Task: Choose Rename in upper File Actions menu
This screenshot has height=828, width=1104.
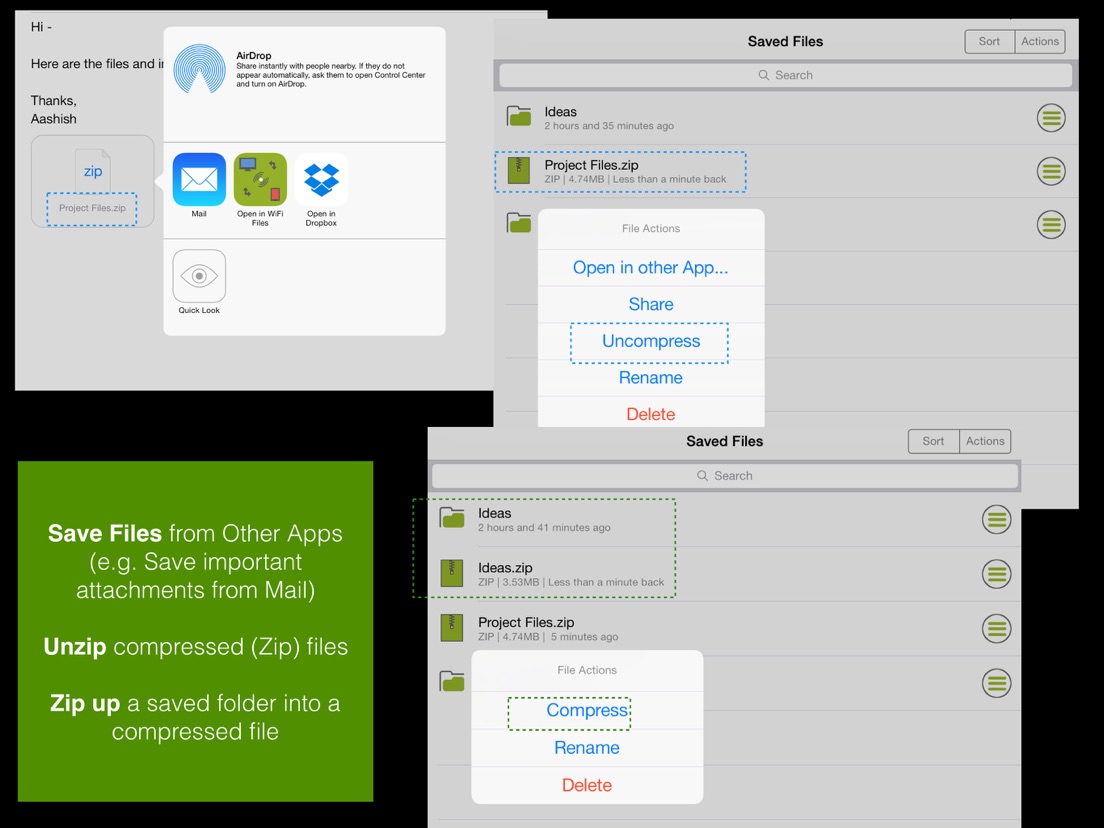Action: 651,378
